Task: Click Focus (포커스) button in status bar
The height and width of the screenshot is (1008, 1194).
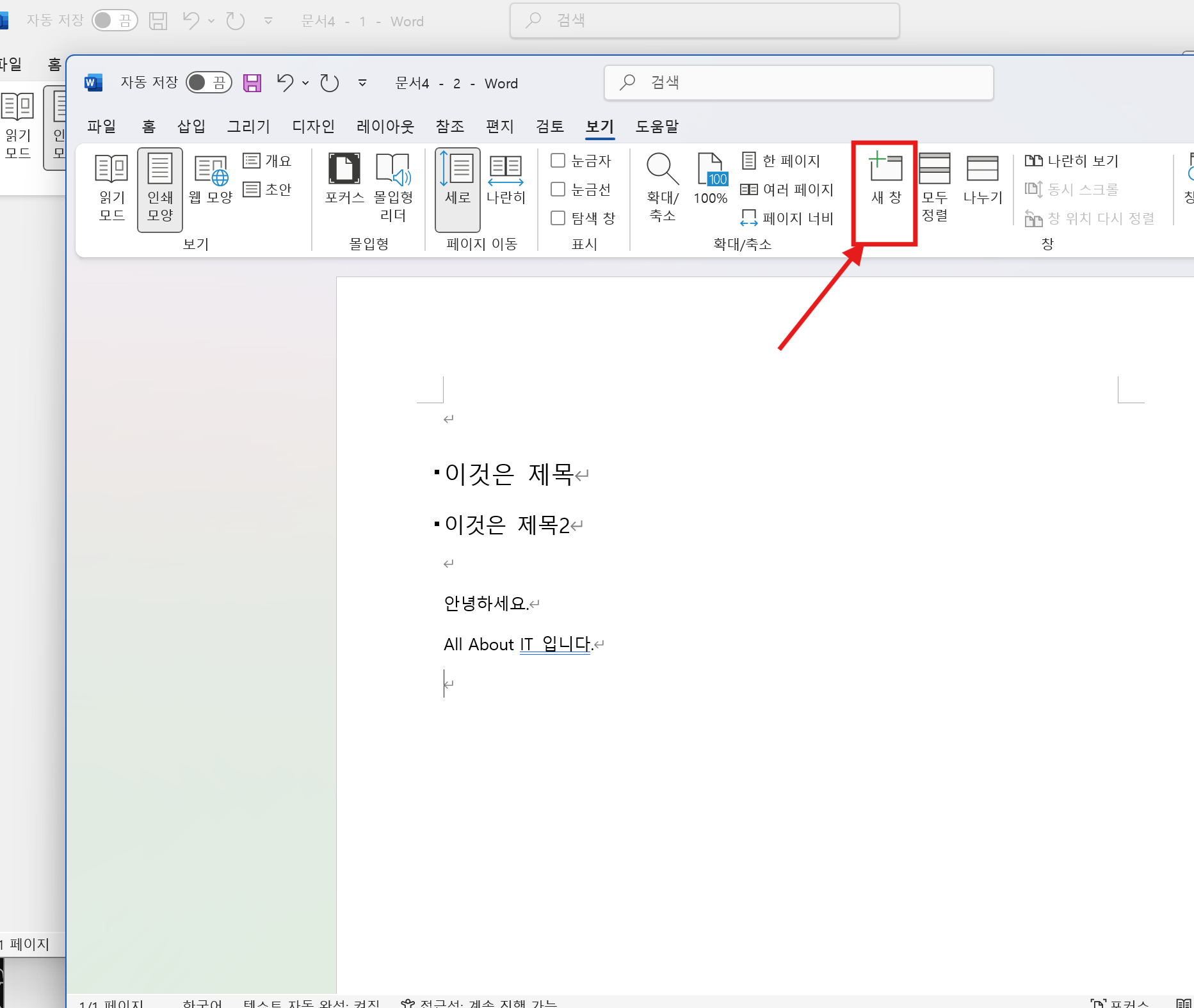Action: (1120, 1004)
